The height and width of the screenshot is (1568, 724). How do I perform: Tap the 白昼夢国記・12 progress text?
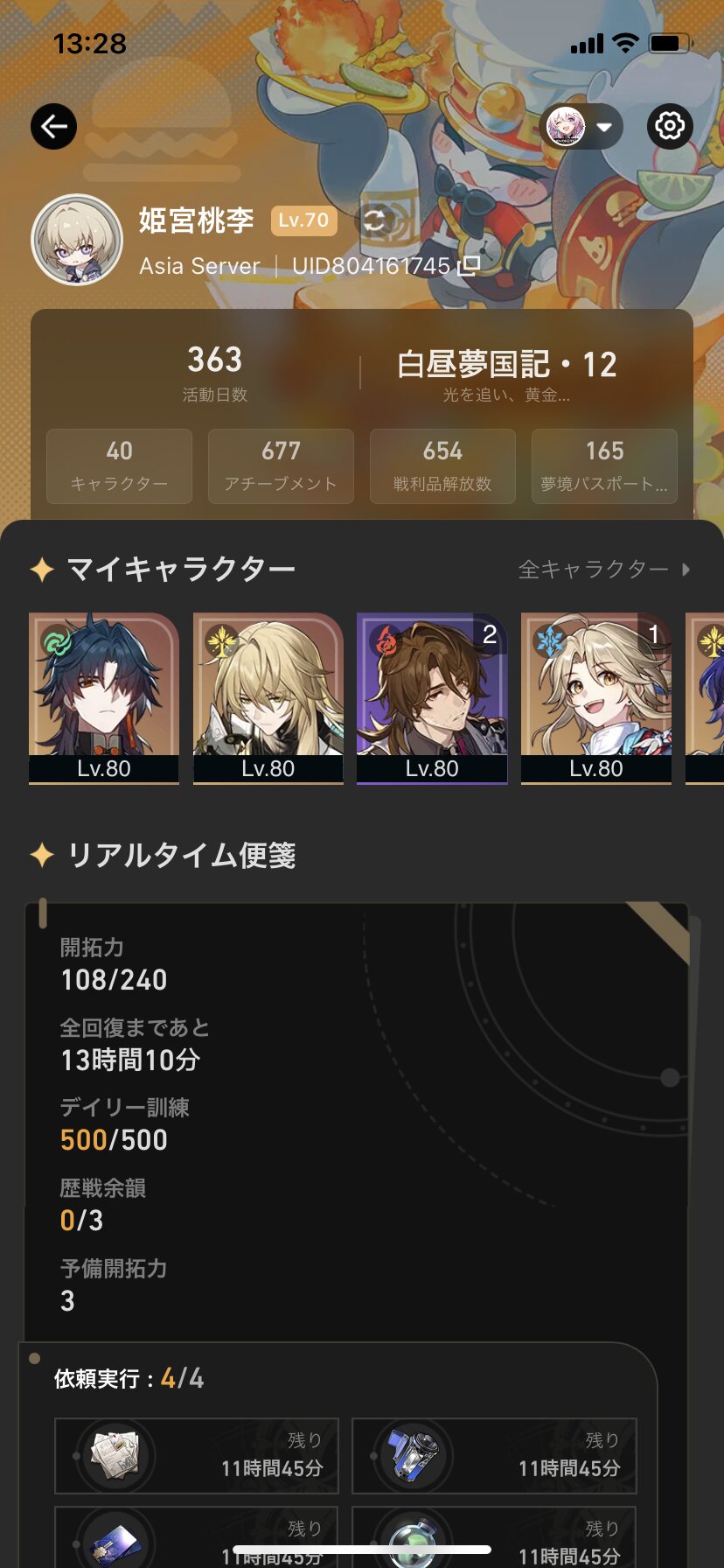[x=507, y=364]
